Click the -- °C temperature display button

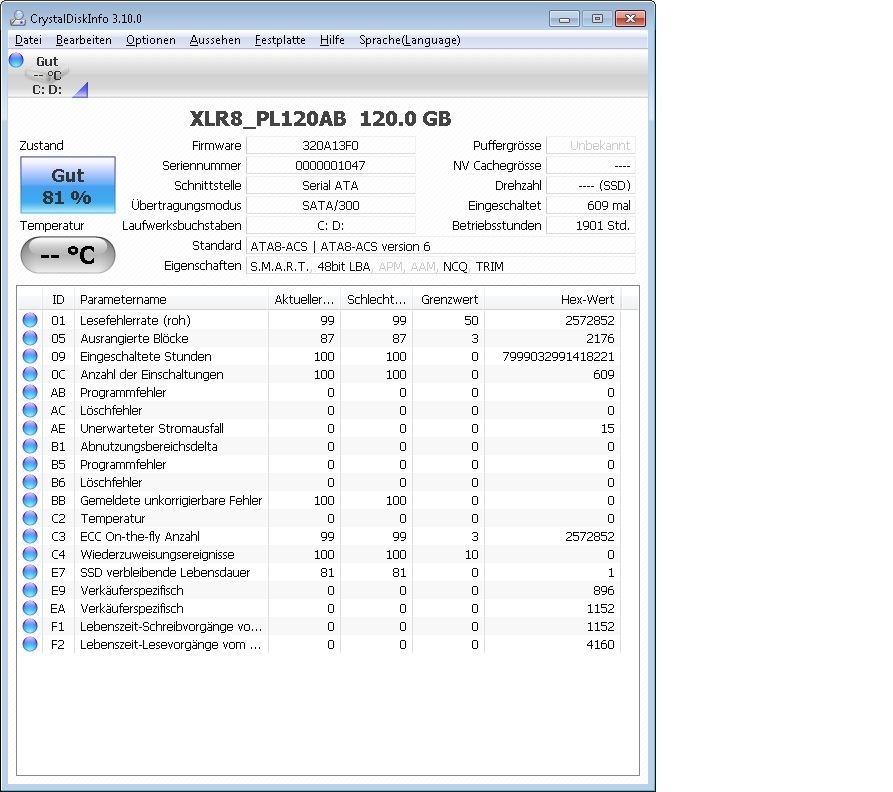click(68, 255)
